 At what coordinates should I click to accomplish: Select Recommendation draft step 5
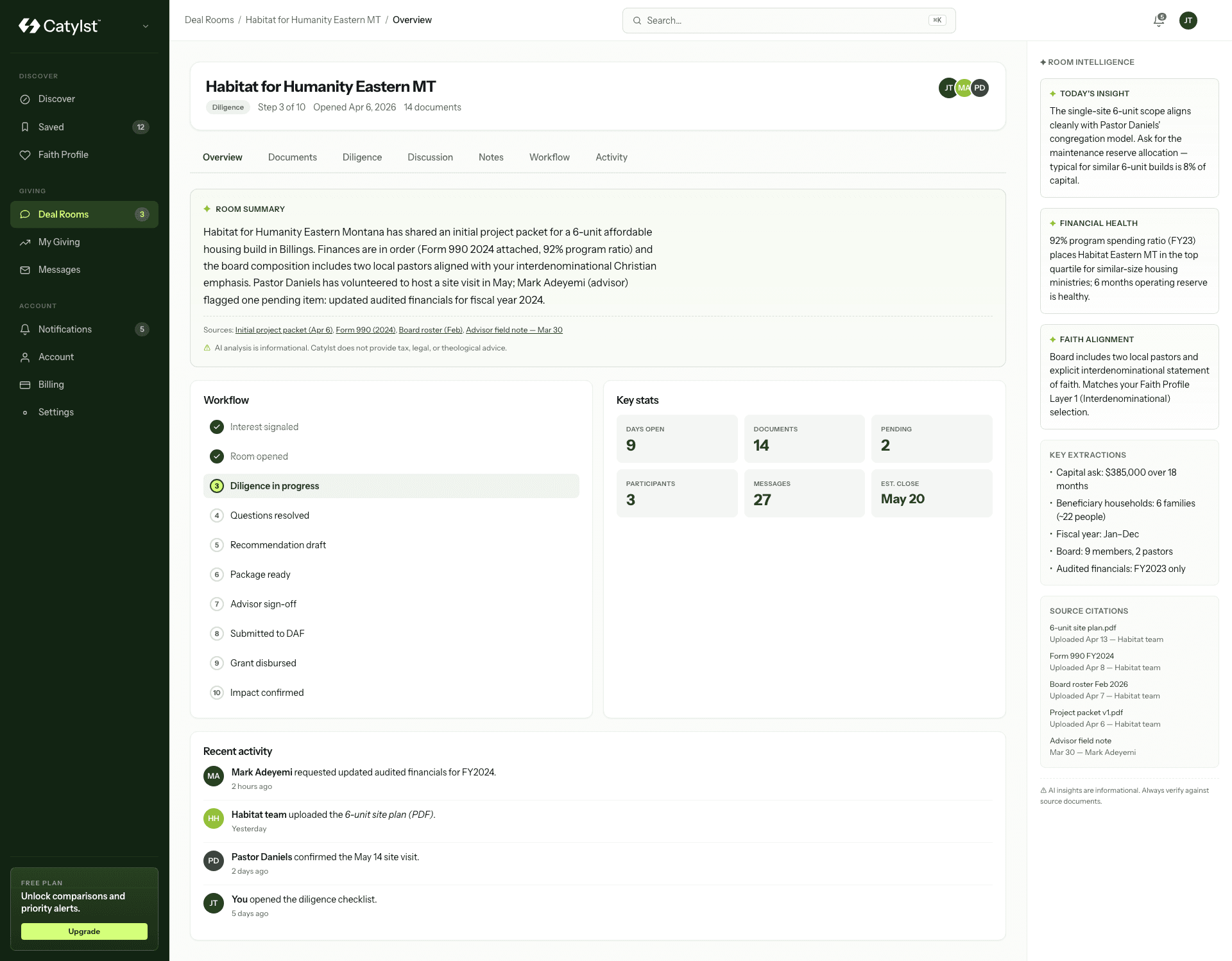coord(391,545)
